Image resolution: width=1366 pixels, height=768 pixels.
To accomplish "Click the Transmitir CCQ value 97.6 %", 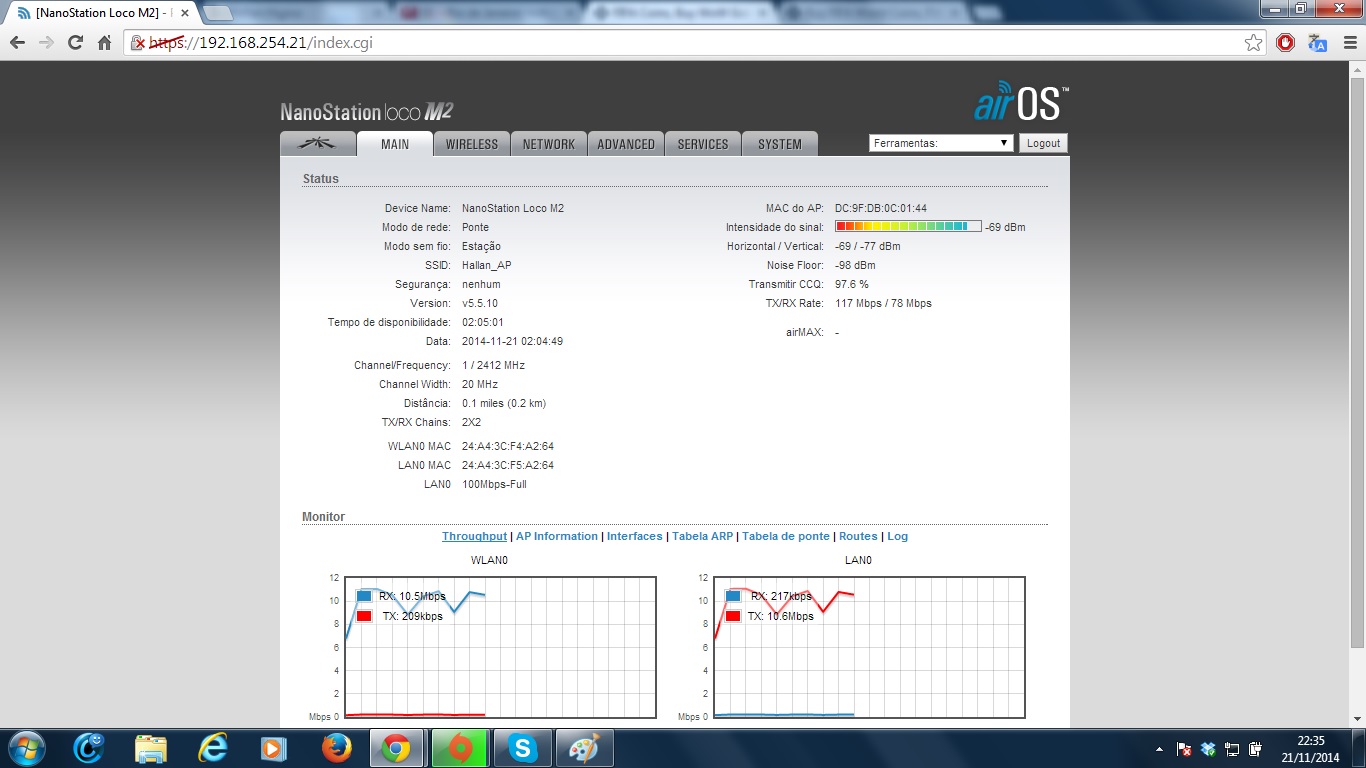I will [x=852, y=284].
